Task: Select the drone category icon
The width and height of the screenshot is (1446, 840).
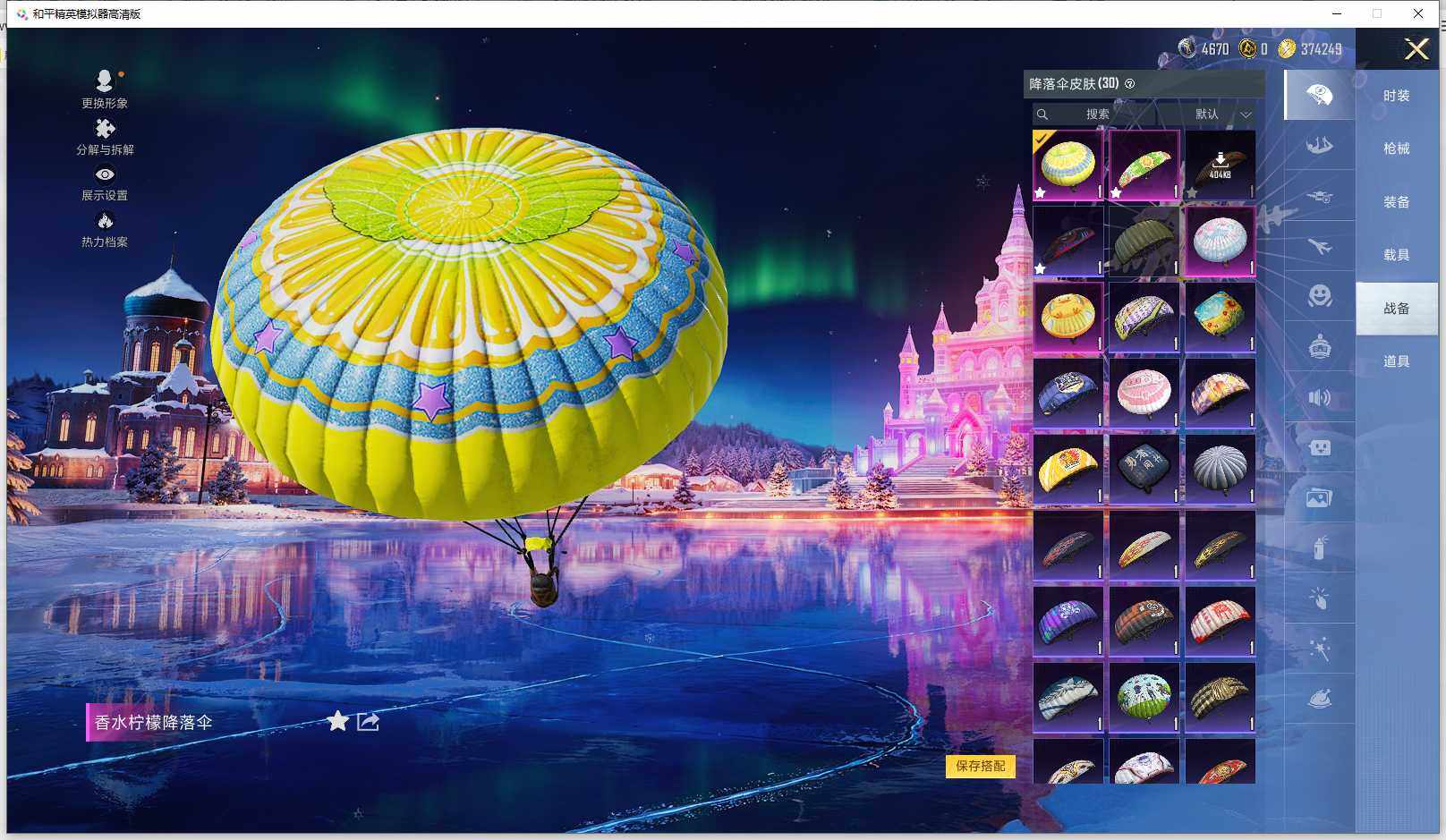Action: coord(1319,195)
